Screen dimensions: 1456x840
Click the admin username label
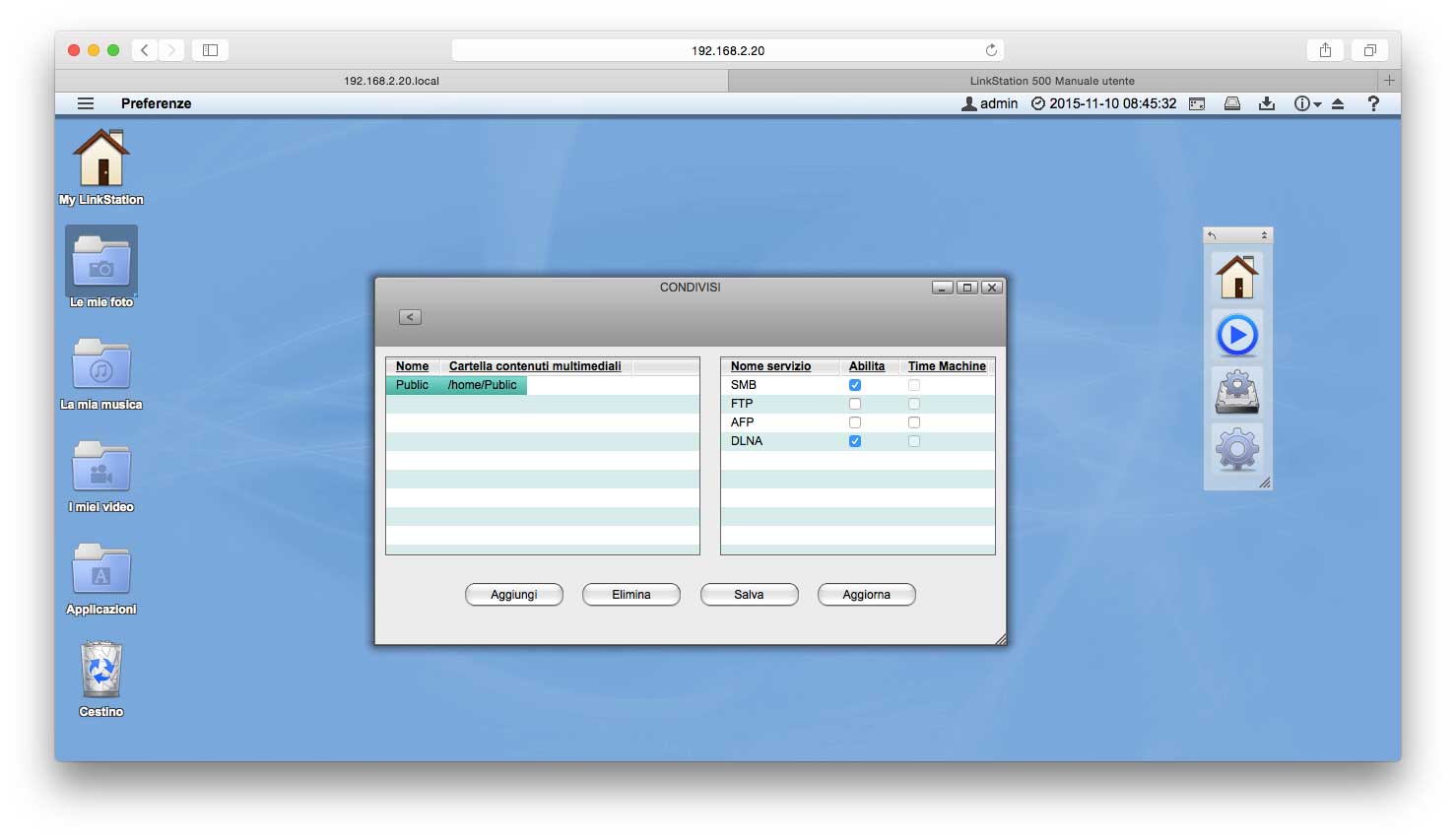pos(999,103)
